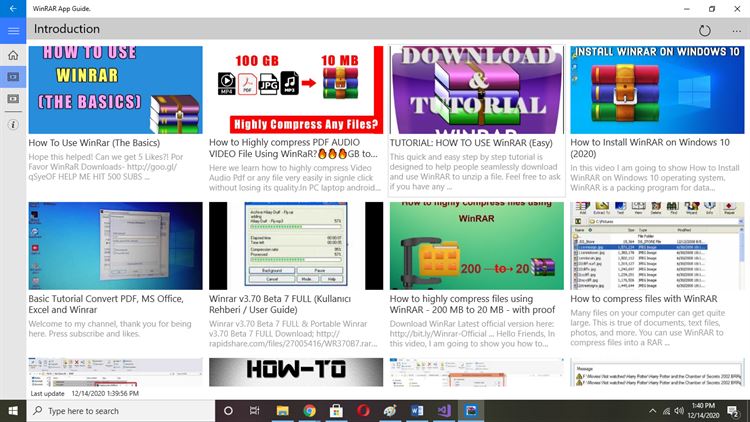Click the 'Introduction' page heading
Image resolution: width=750 pixels, height=422 pixels.
click(67, 29)
